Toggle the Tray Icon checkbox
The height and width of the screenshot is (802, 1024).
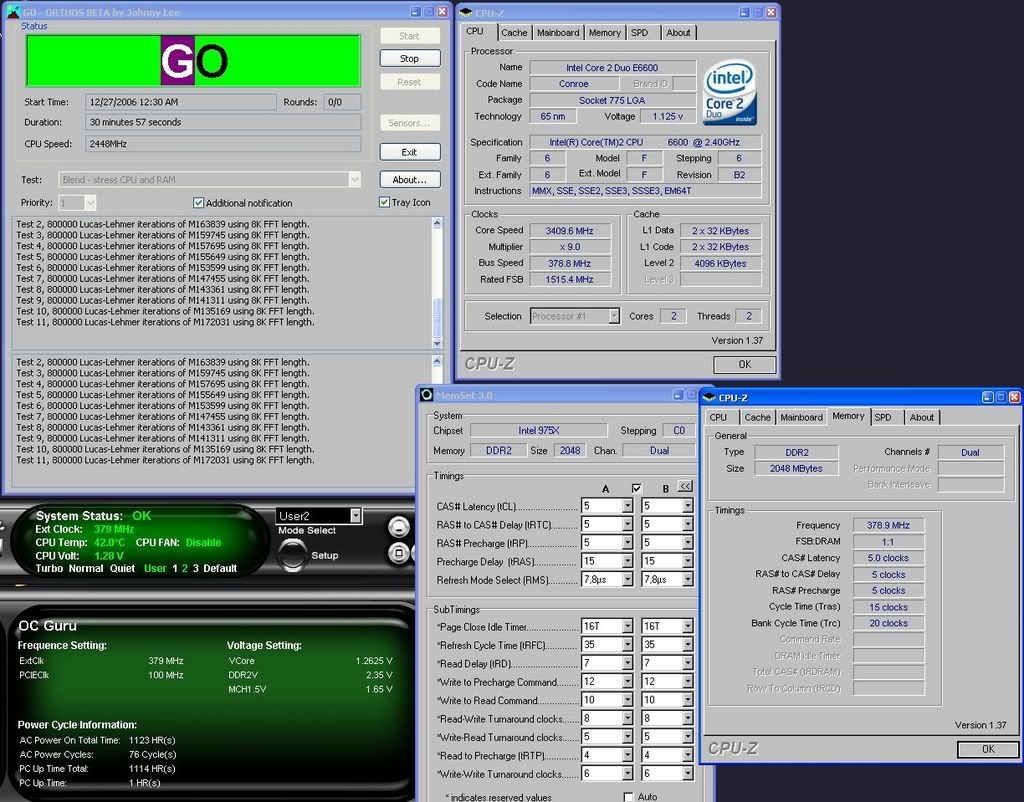(x=385, y=202)
